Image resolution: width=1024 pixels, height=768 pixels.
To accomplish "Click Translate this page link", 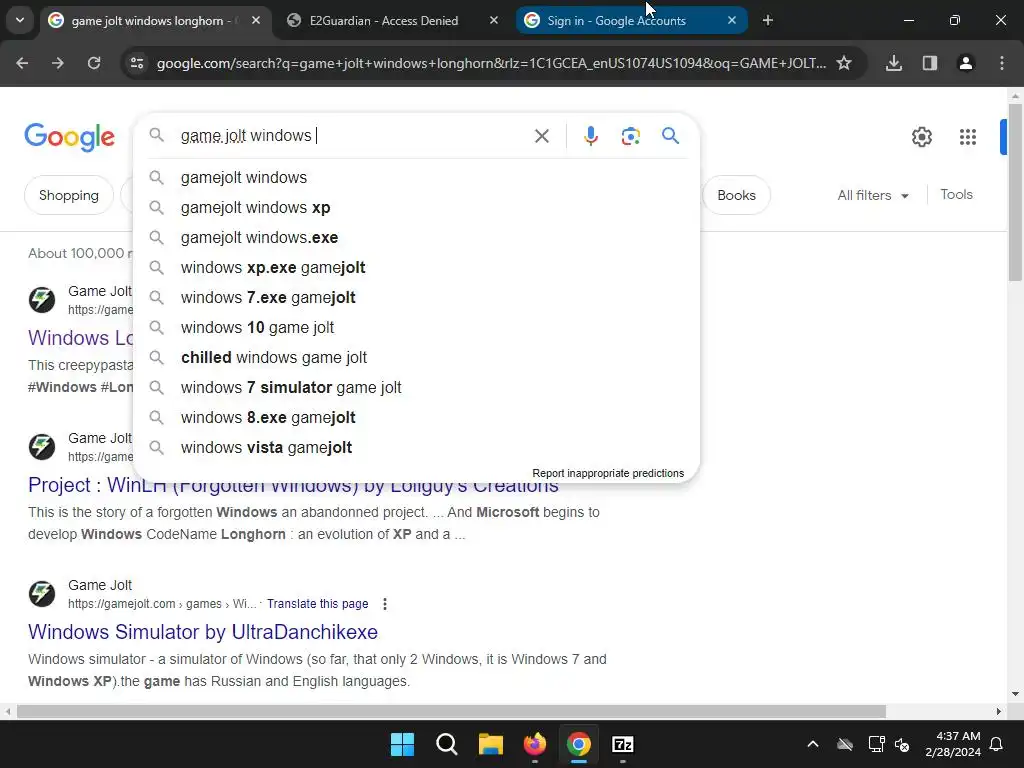I will (317, 604).
